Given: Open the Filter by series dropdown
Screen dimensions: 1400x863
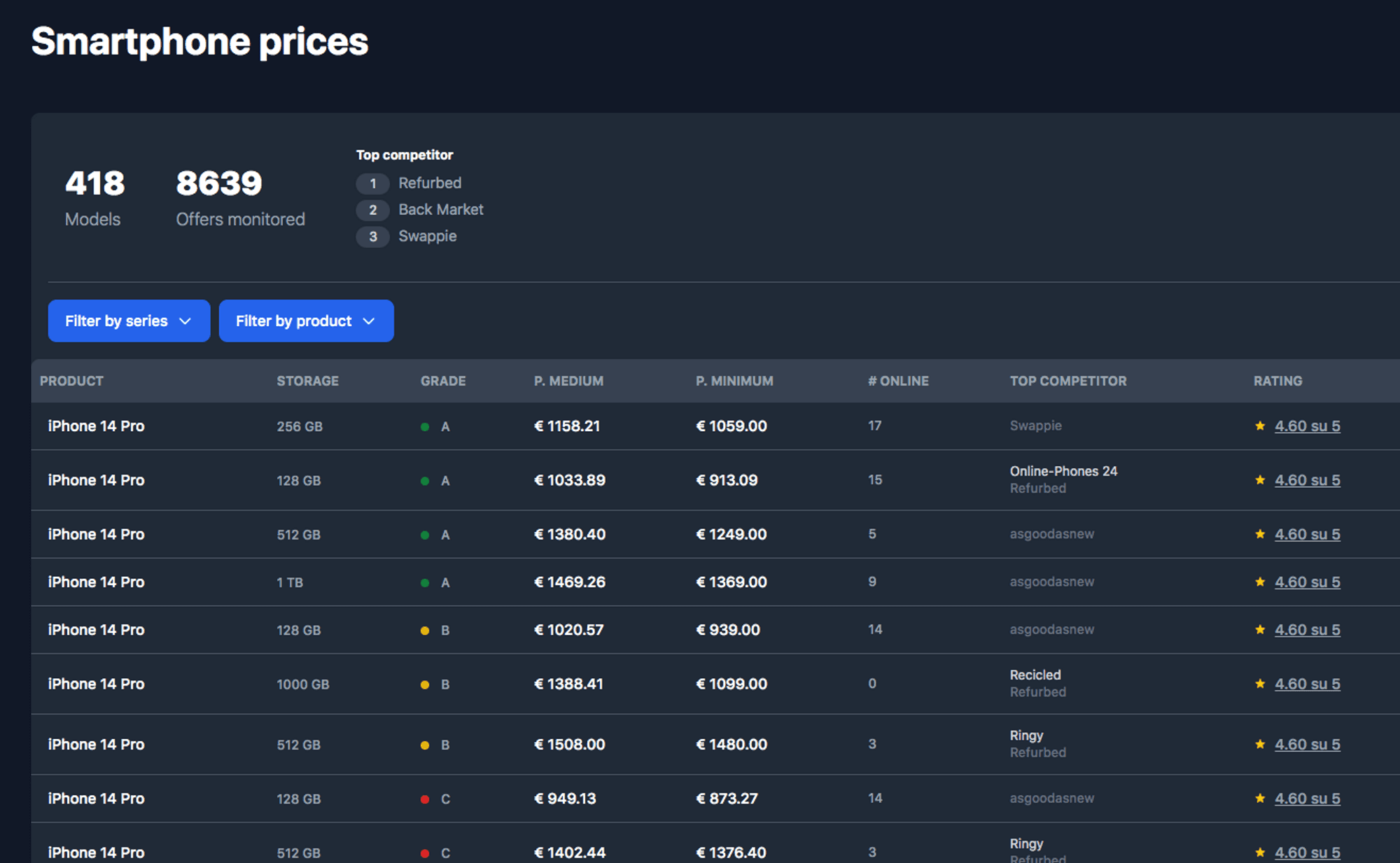Looking at the screenshot, I should click(x=129, y=321).
